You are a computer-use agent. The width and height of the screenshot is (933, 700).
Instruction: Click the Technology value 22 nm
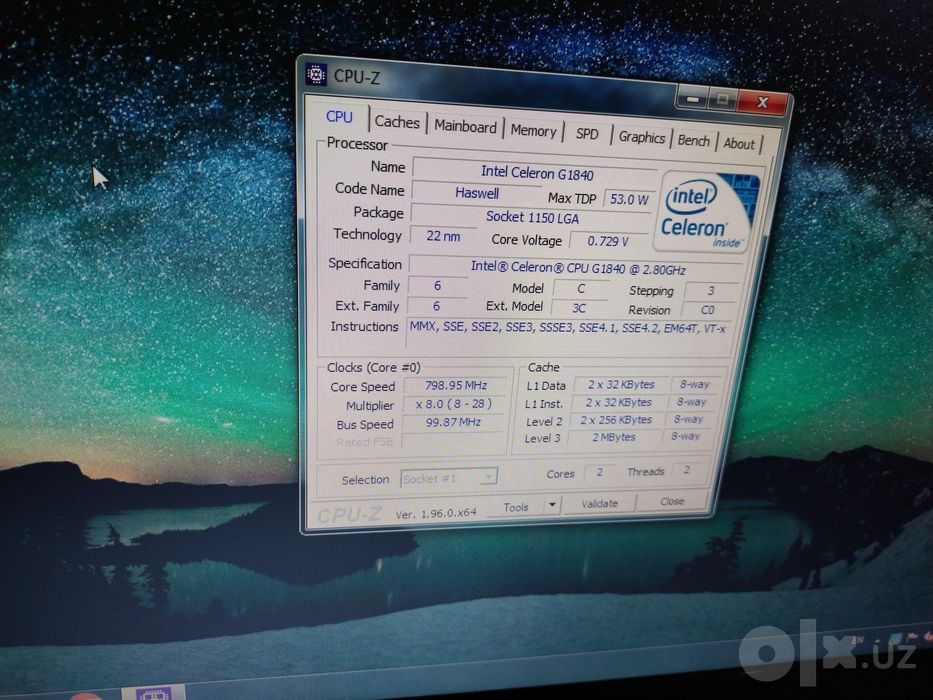(x=443, y=236)
